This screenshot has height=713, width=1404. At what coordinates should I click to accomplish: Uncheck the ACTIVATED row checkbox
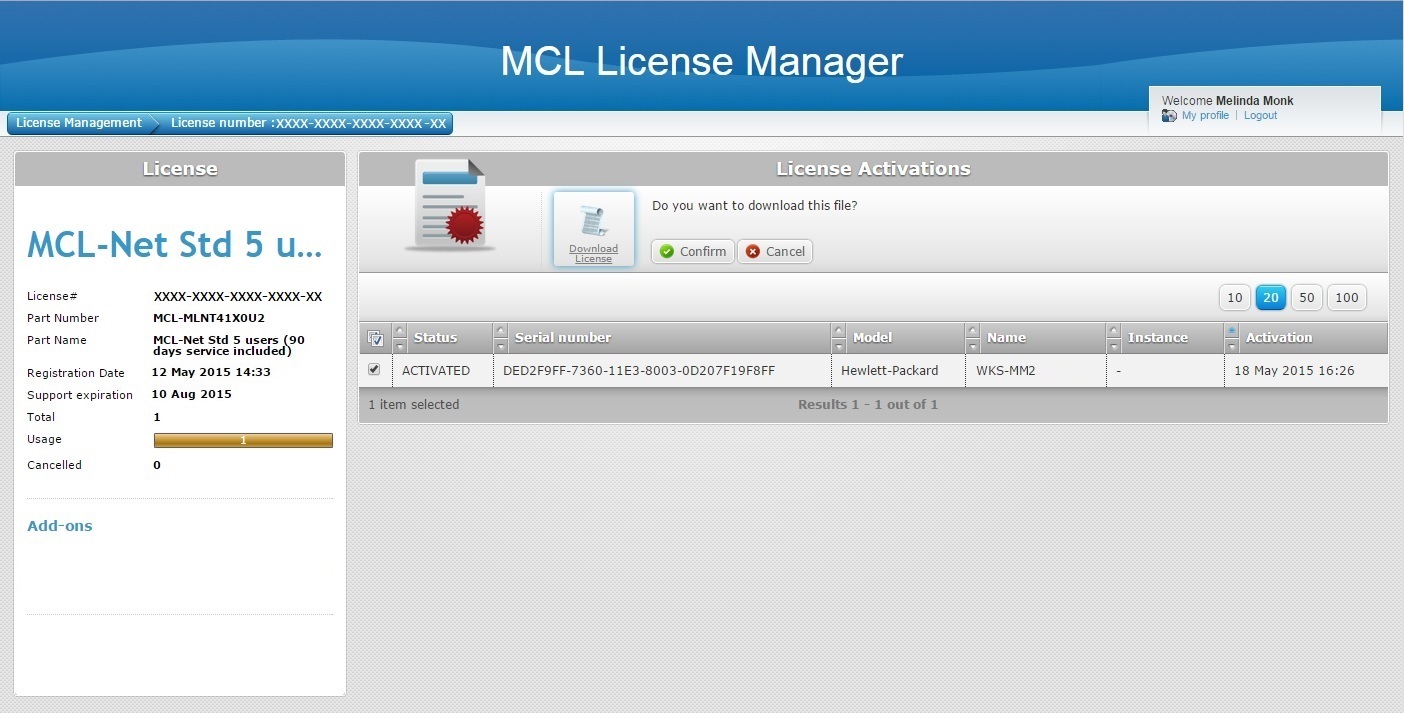[x=374, y=369]
